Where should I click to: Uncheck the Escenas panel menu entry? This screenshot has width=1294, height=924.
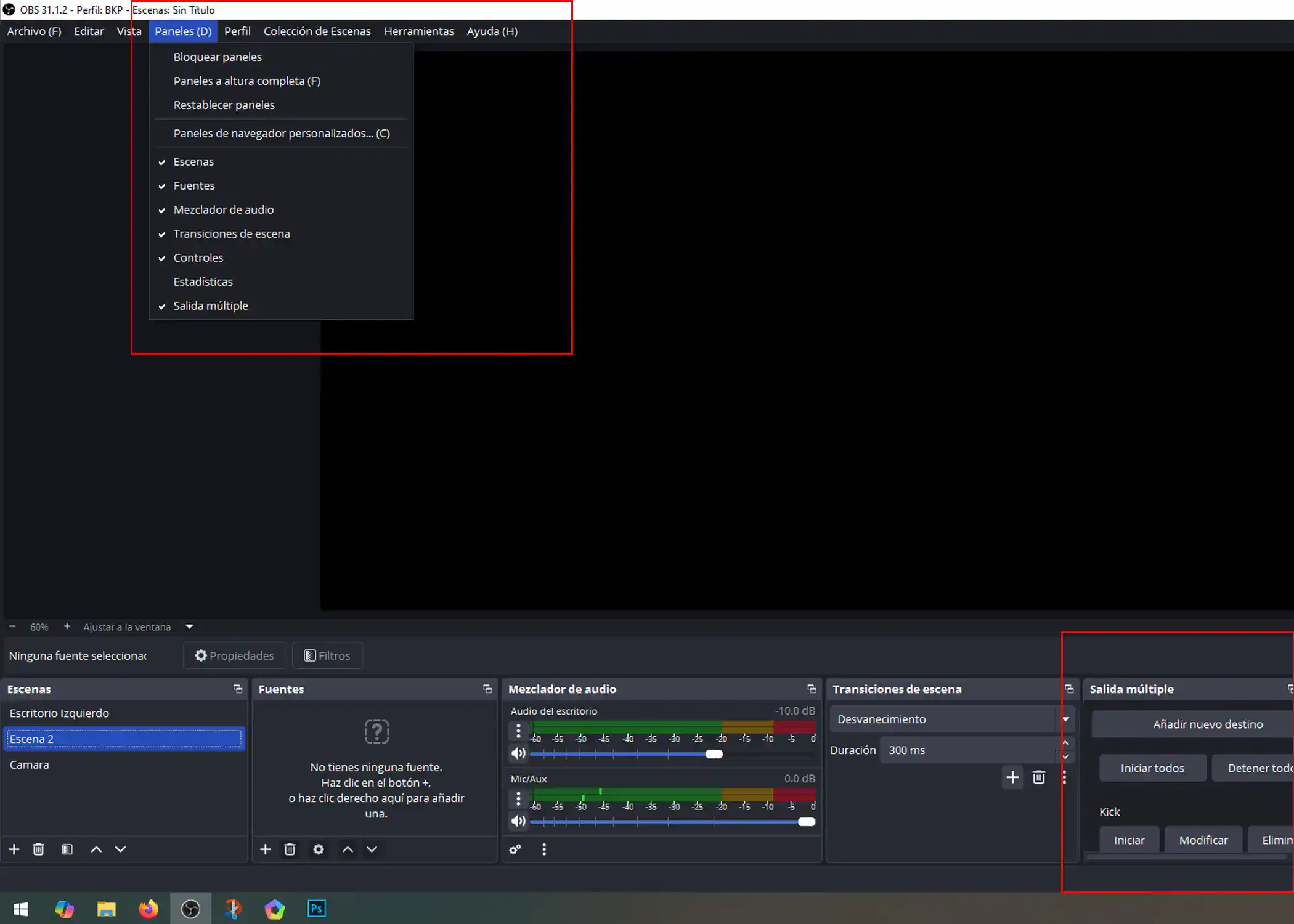193,161
